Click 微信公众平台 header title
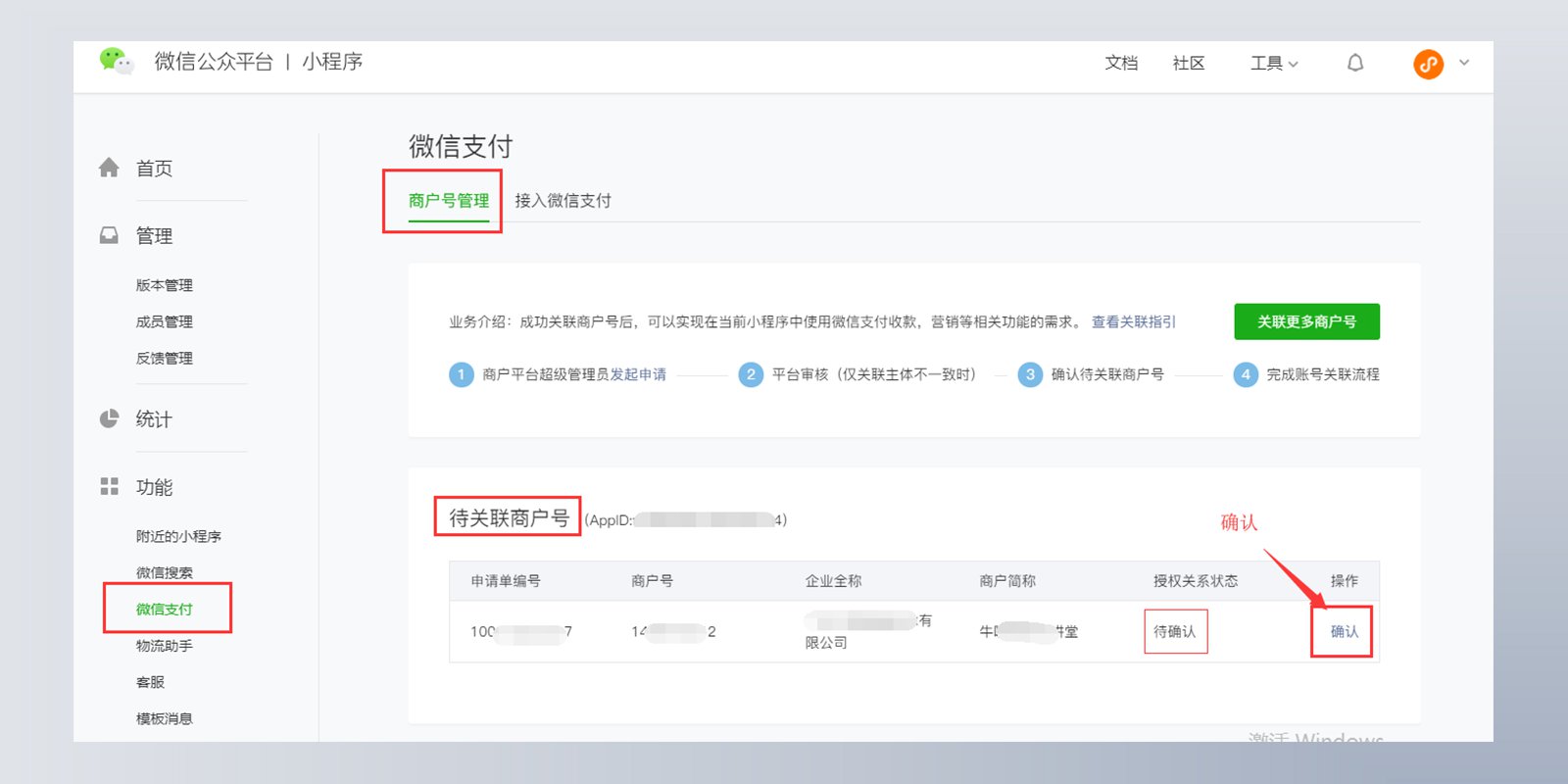 click(214, 61)
